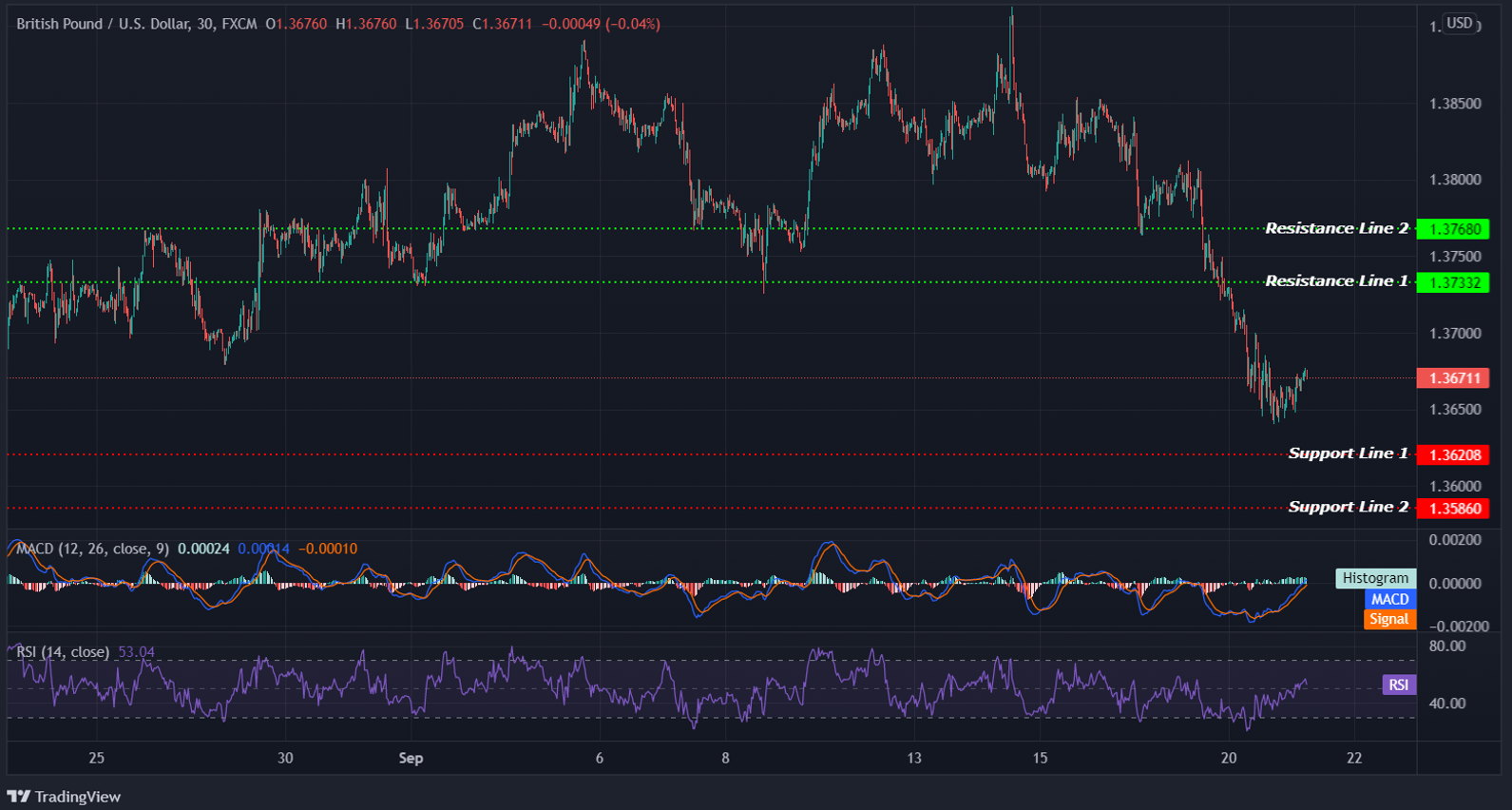Image resolution: width=1512 pixels, height=810 pixels.
Task: Click the 30 date label on time axis
Action: [x=285, y=758]
